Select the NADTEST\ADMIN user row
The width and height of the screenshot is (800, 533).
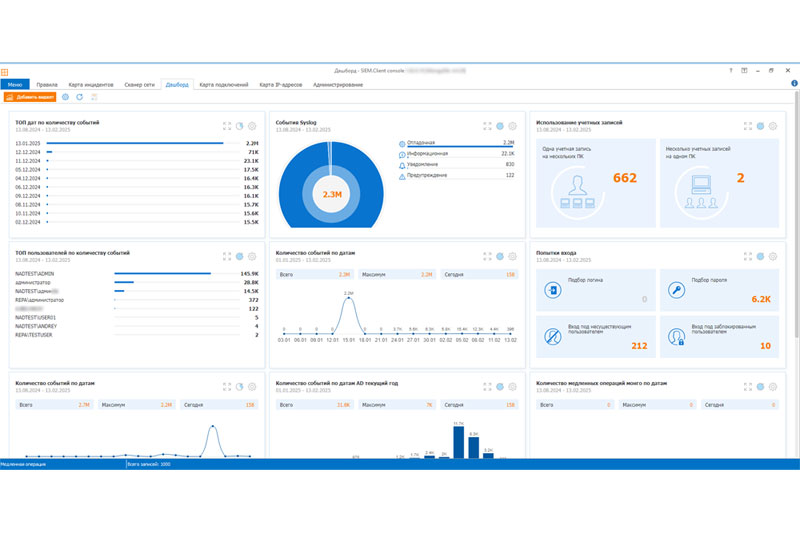click(137, 273)
